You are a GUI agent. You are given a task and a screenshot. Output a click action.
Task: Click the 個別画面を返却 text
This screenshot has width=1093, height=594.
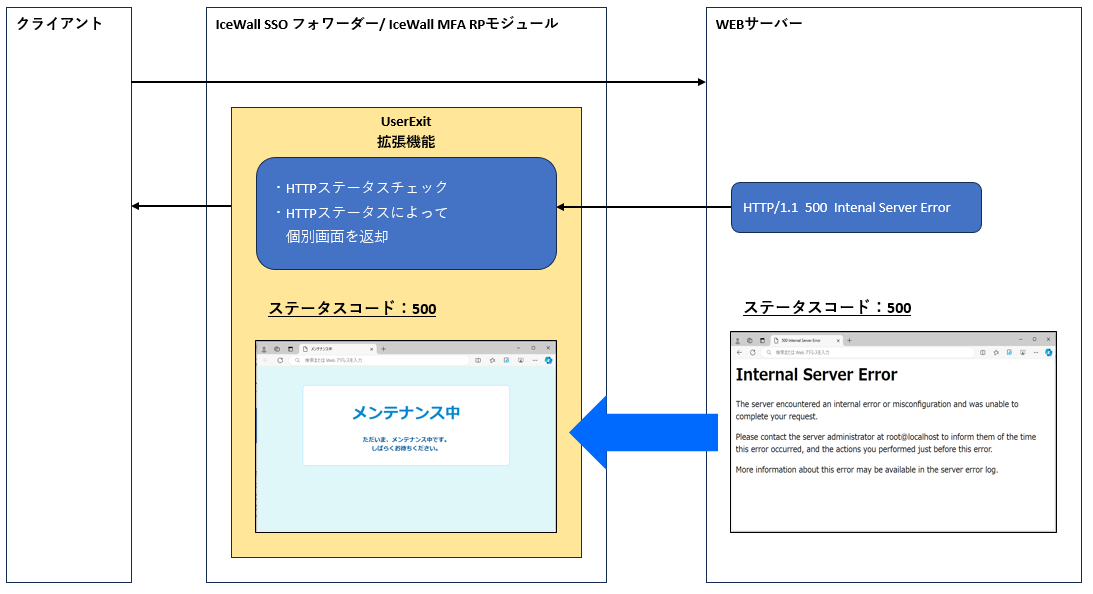(x=337, y=237)
